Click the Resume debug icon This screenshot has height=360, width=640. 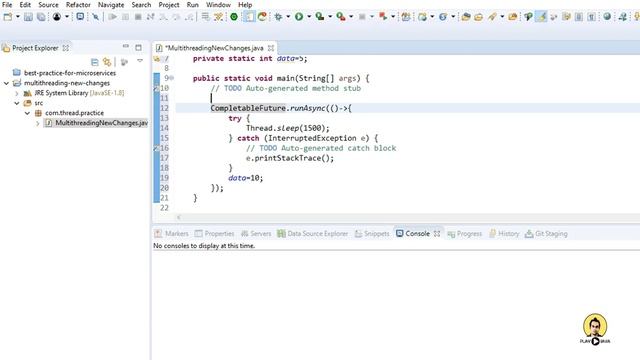point(112,17)
